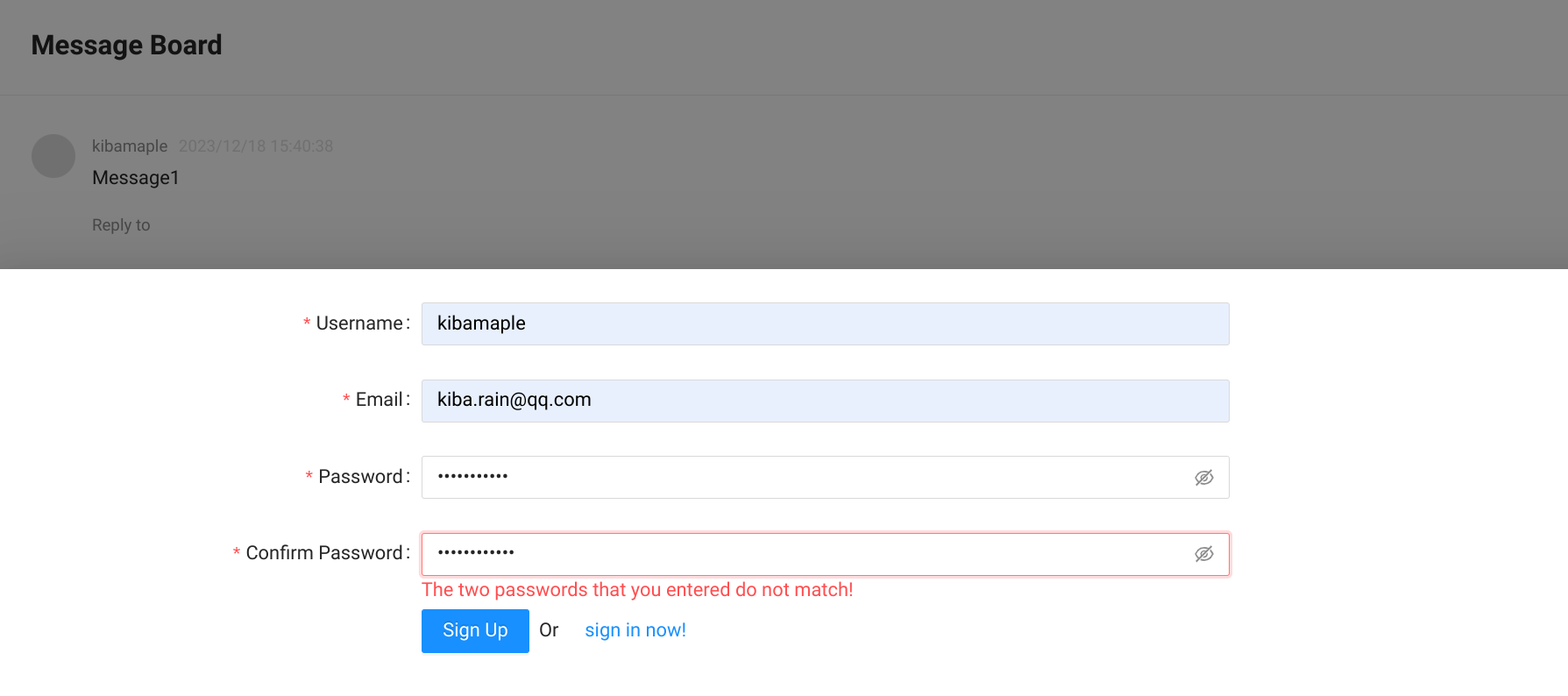The height and width of the screenshot is (696, 1568).
Task: Focus the Email input field
Action: (x=825, y=401)
